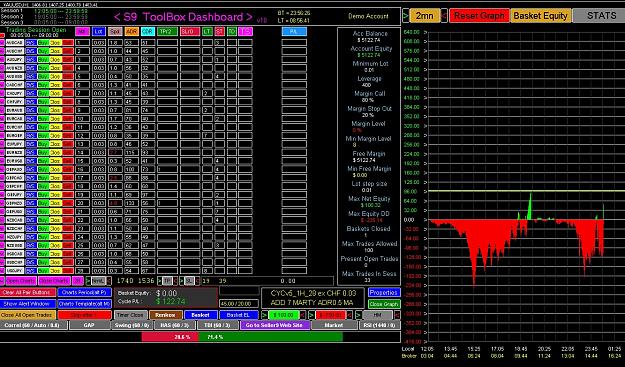Viewport: 625px width, 367px height.
Task: Switch to the Basket Equity view
Action: pyautogui.click(x=540, y=16)
